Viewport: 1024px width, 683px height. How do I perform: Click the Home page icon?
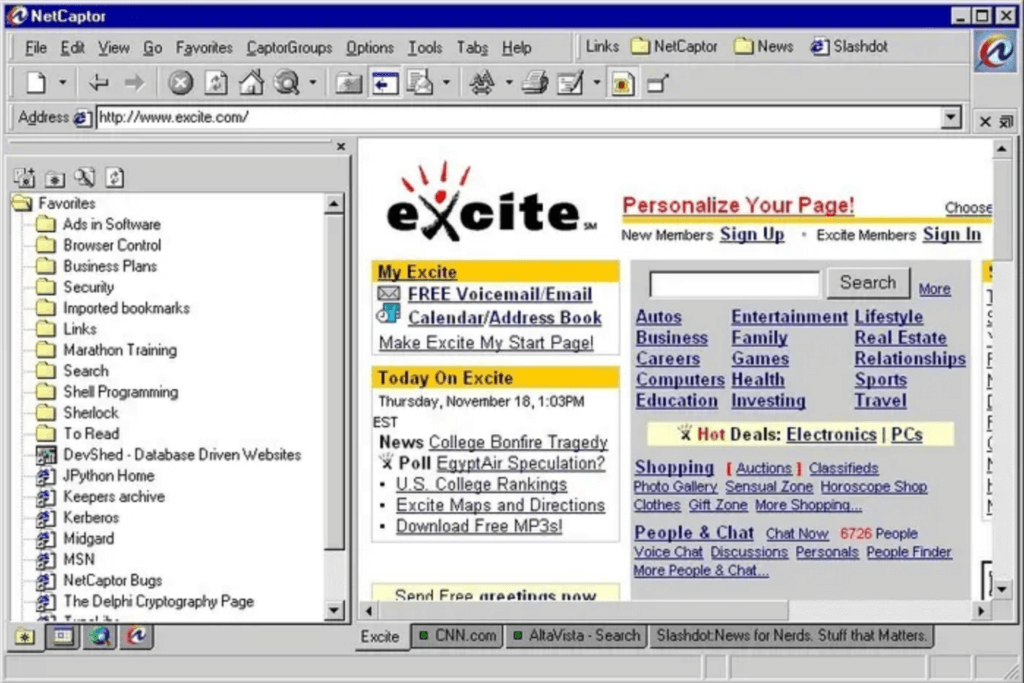click(251, 83)
